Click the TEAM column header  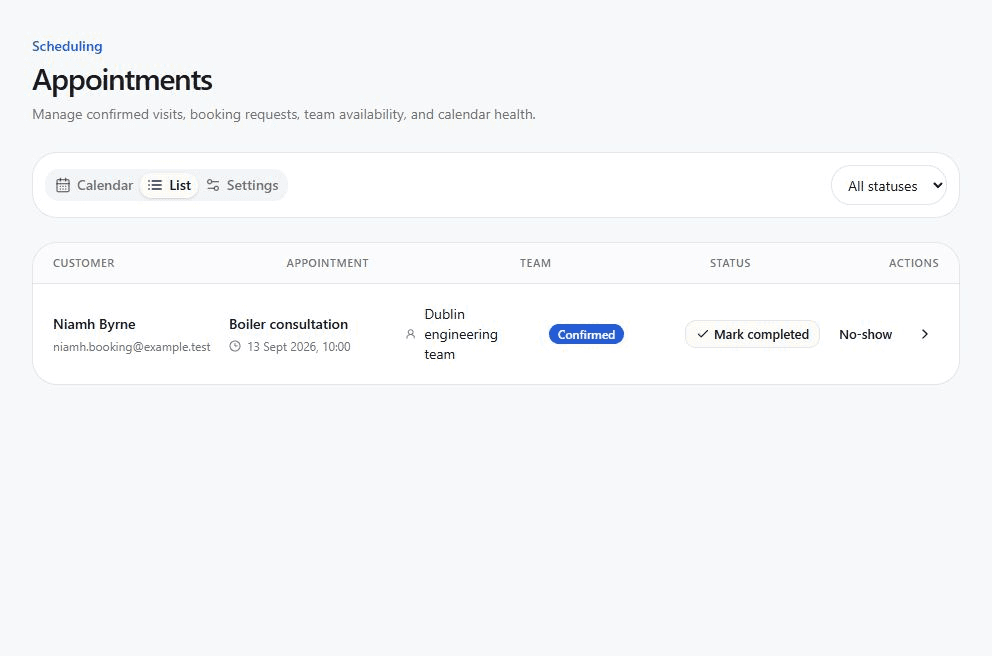tap(535, 263)
